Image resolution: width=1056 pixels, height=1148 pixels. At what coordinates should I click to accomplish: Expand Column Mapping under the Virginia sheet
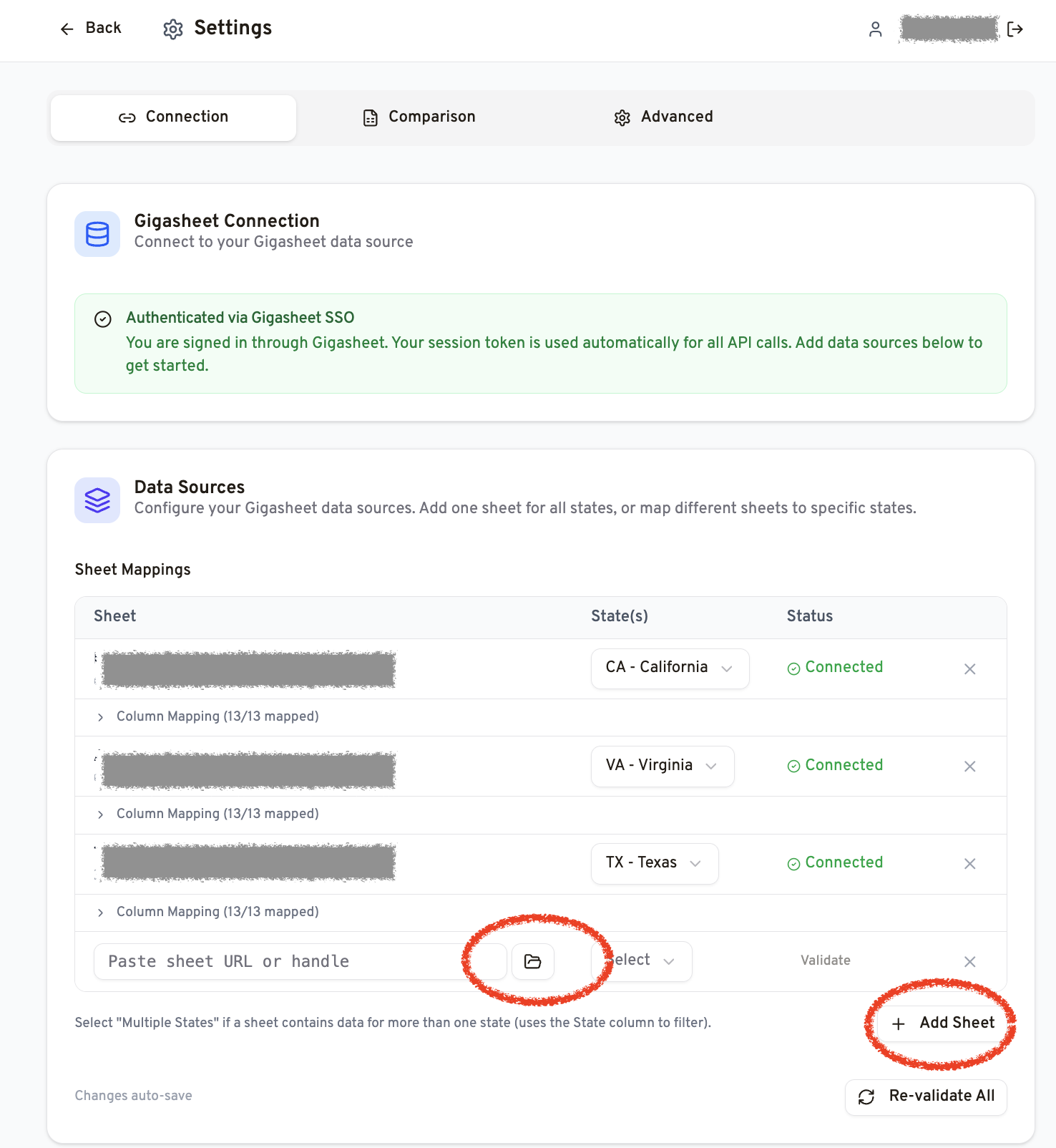click(x=207, y=814)
